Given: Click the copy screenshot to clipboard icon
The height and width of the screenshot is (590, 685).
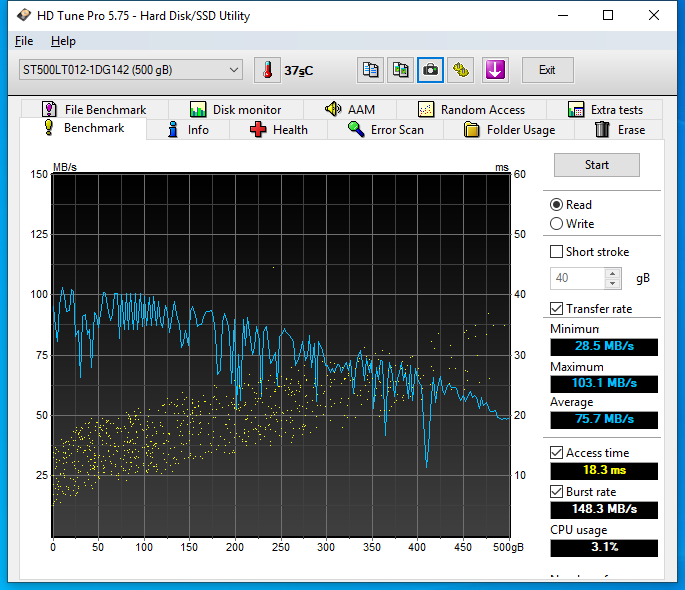Looking at the screenshot, I should (401, 70).
